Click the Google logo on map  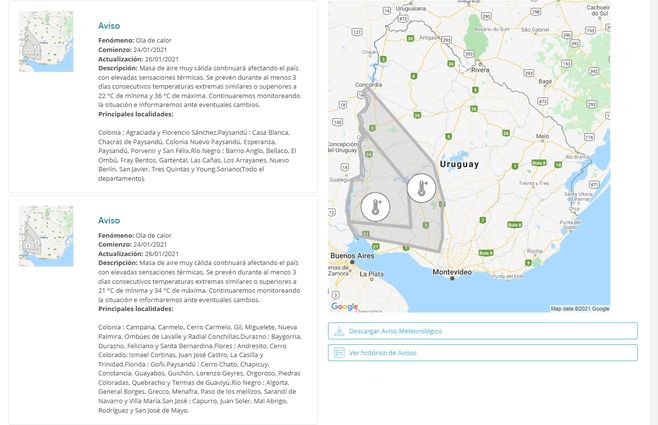tap(344, 307)
